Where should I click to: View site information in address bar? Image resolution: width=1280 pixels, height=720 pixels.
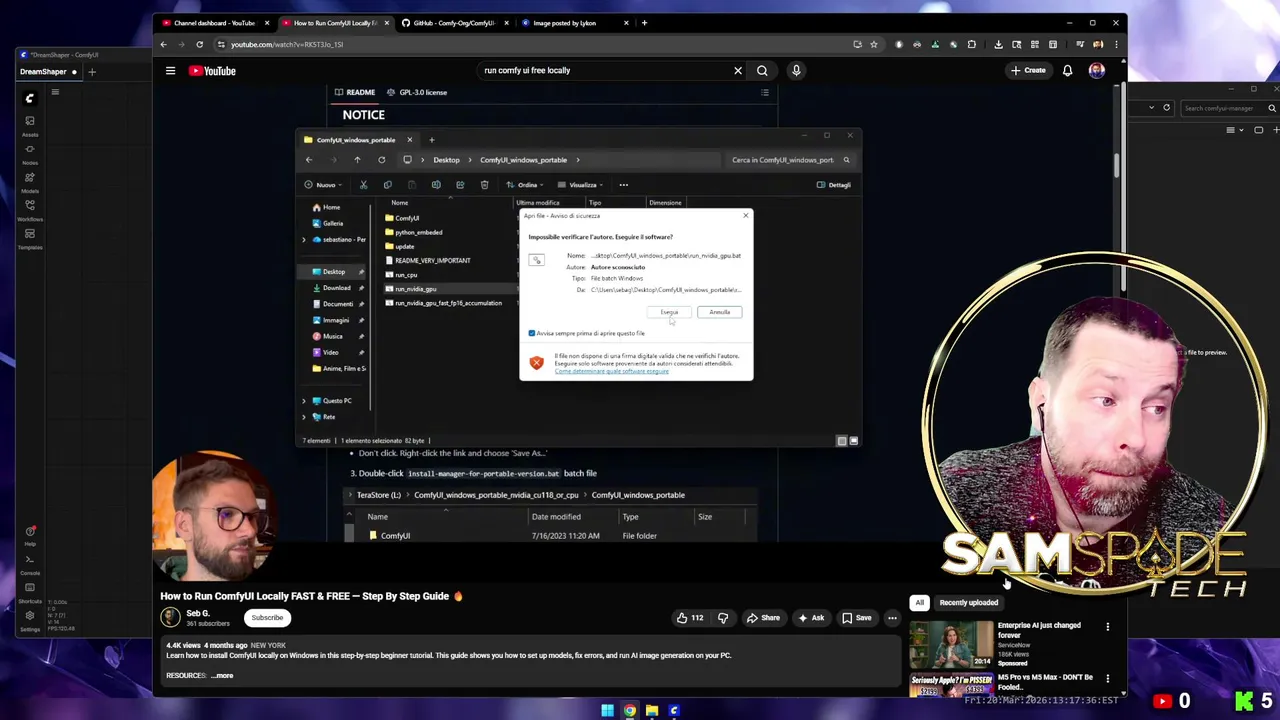221,44
